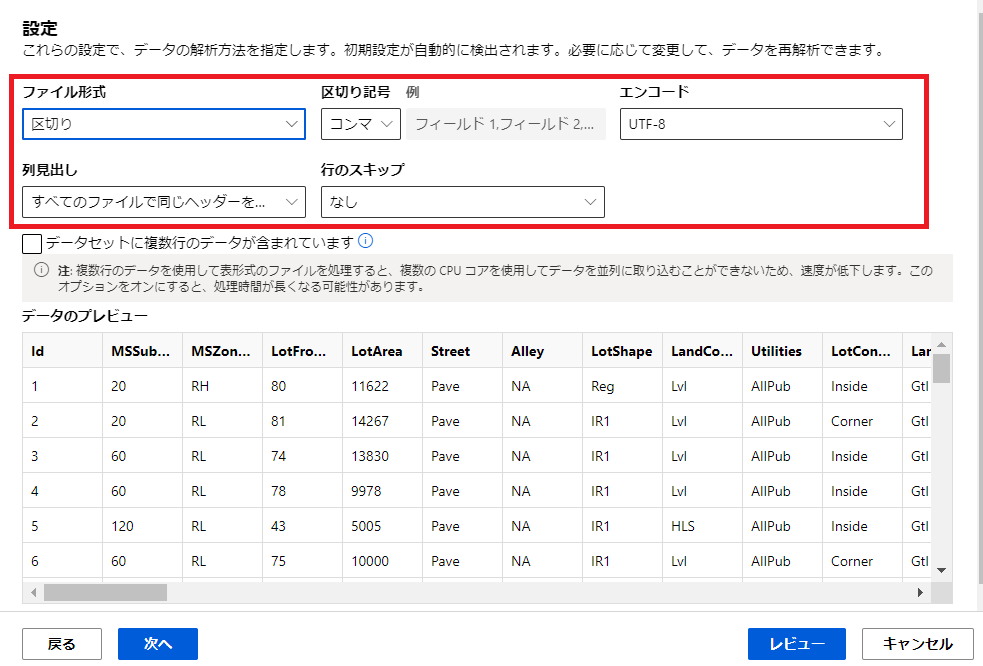The image size is (983, 666).
Task: Click the LotArea cell 5005
Action: [x=382, y=526]
